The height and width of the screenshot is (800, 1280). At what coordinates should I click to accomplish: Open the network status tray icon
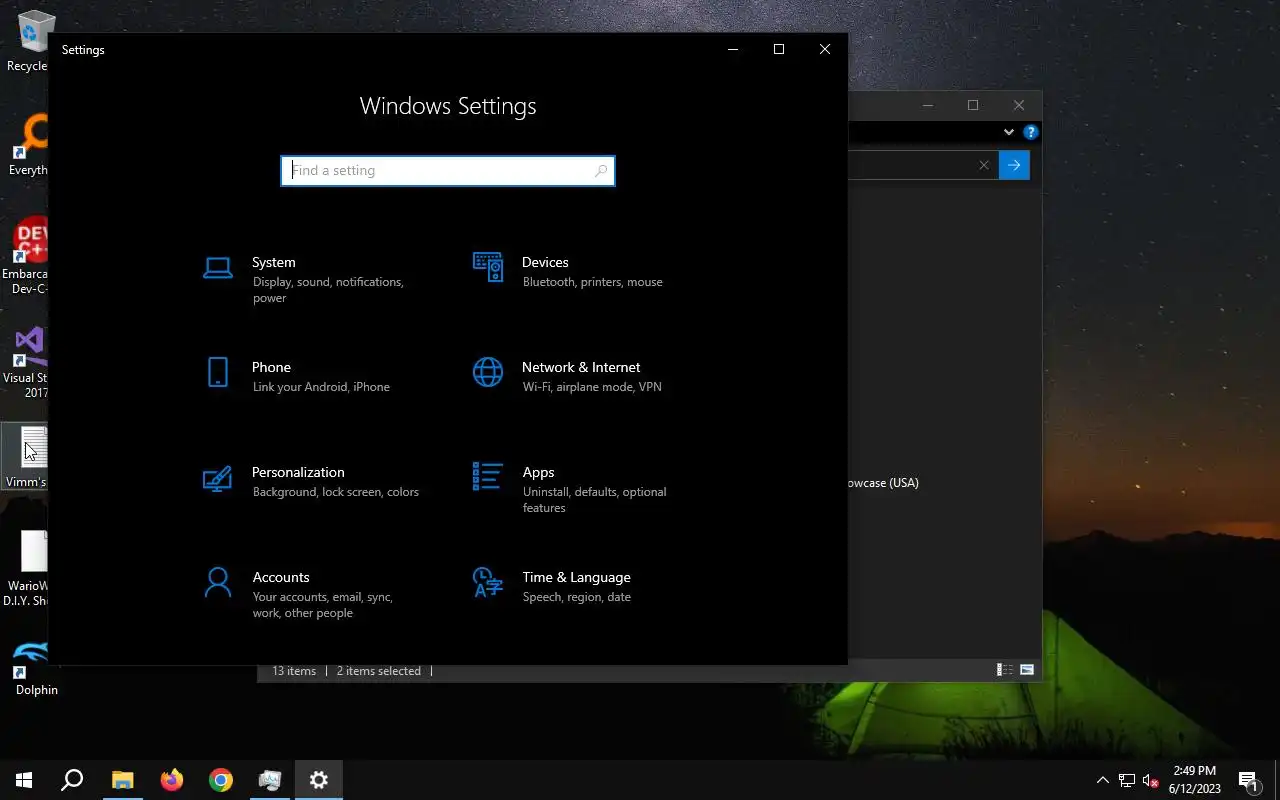click(1127, 780)
